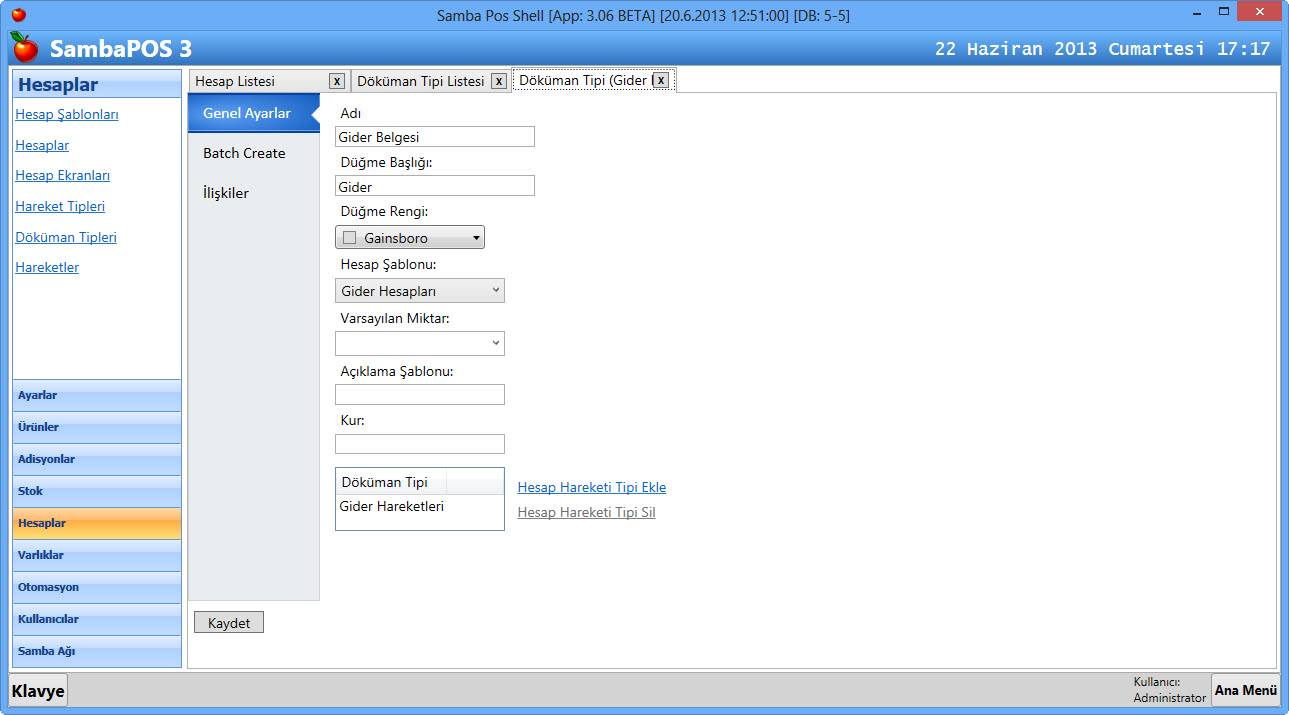Close the Hesap Listesi tab
This screenshot has height=715, width=1289.
pyautogui.click(x=337, y=81)
